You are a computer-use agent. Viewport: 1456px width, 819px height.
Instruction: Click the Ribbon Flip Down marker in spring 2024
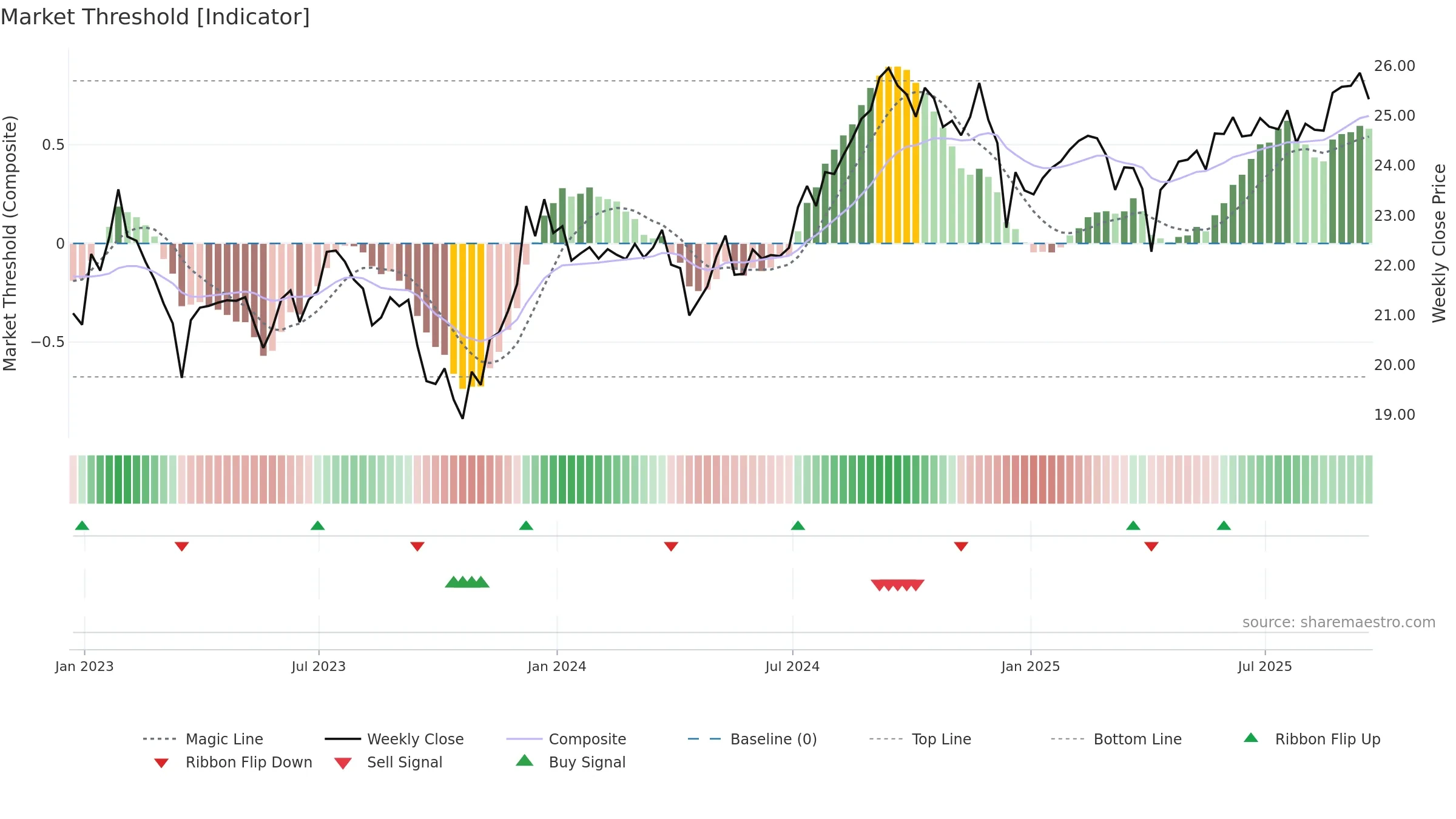point(671,547)
